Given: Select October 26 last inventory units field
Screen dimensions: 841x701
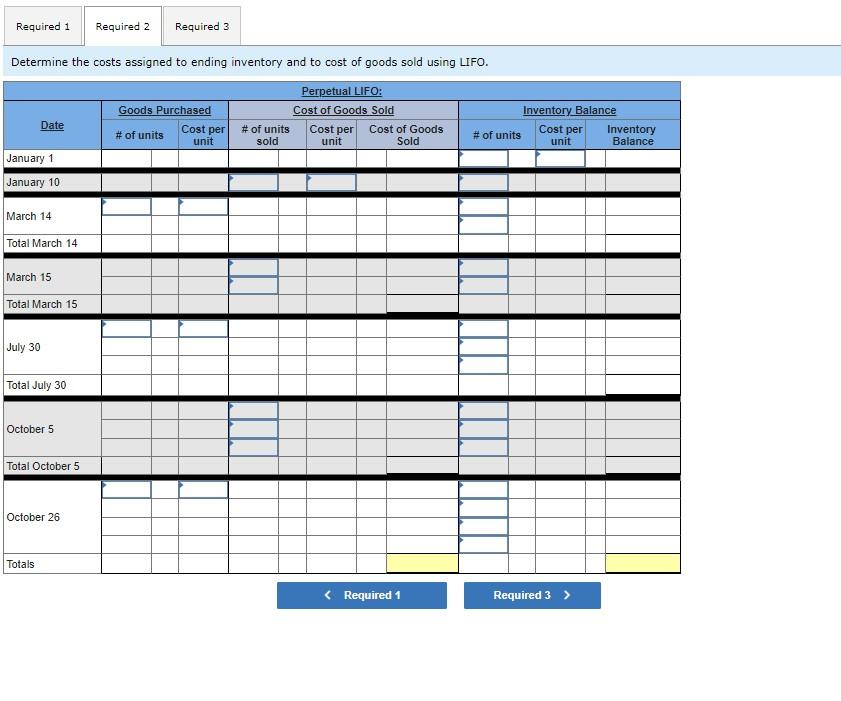Looking at the screenshot, I should [x=483, y=544].
